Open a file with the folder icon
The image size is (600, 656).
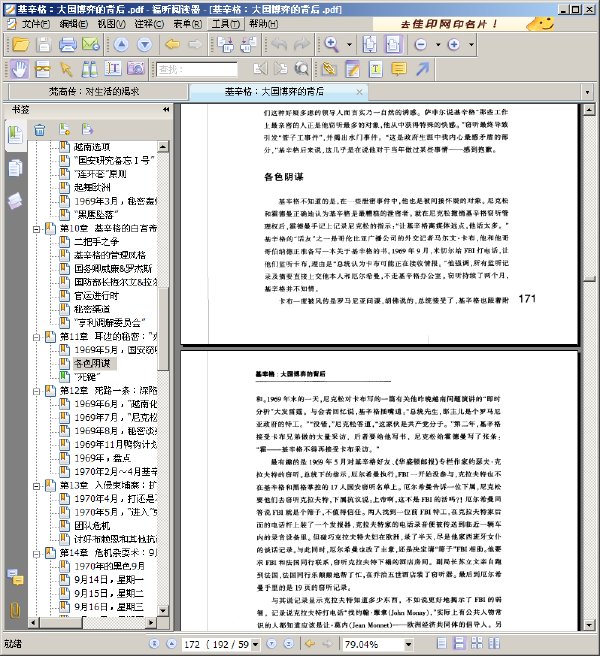tap(21, 44)
